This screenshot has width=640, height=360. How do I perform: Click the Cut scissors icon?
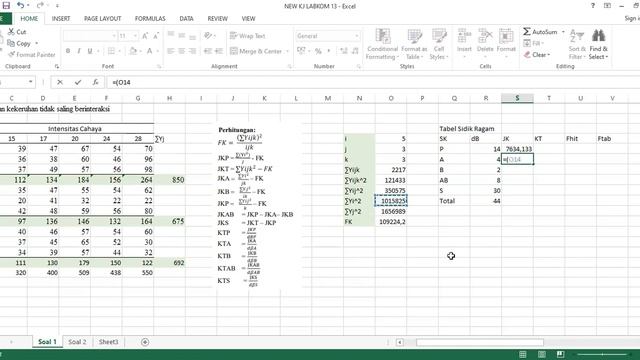(11, 31)
